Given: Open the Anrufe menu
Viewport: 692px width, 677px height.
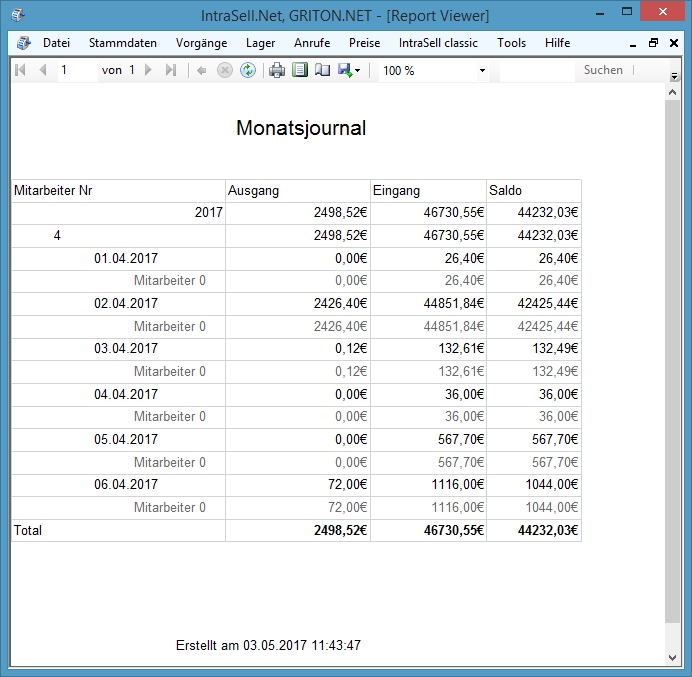Looking at the screenshot, I should 312,43.
